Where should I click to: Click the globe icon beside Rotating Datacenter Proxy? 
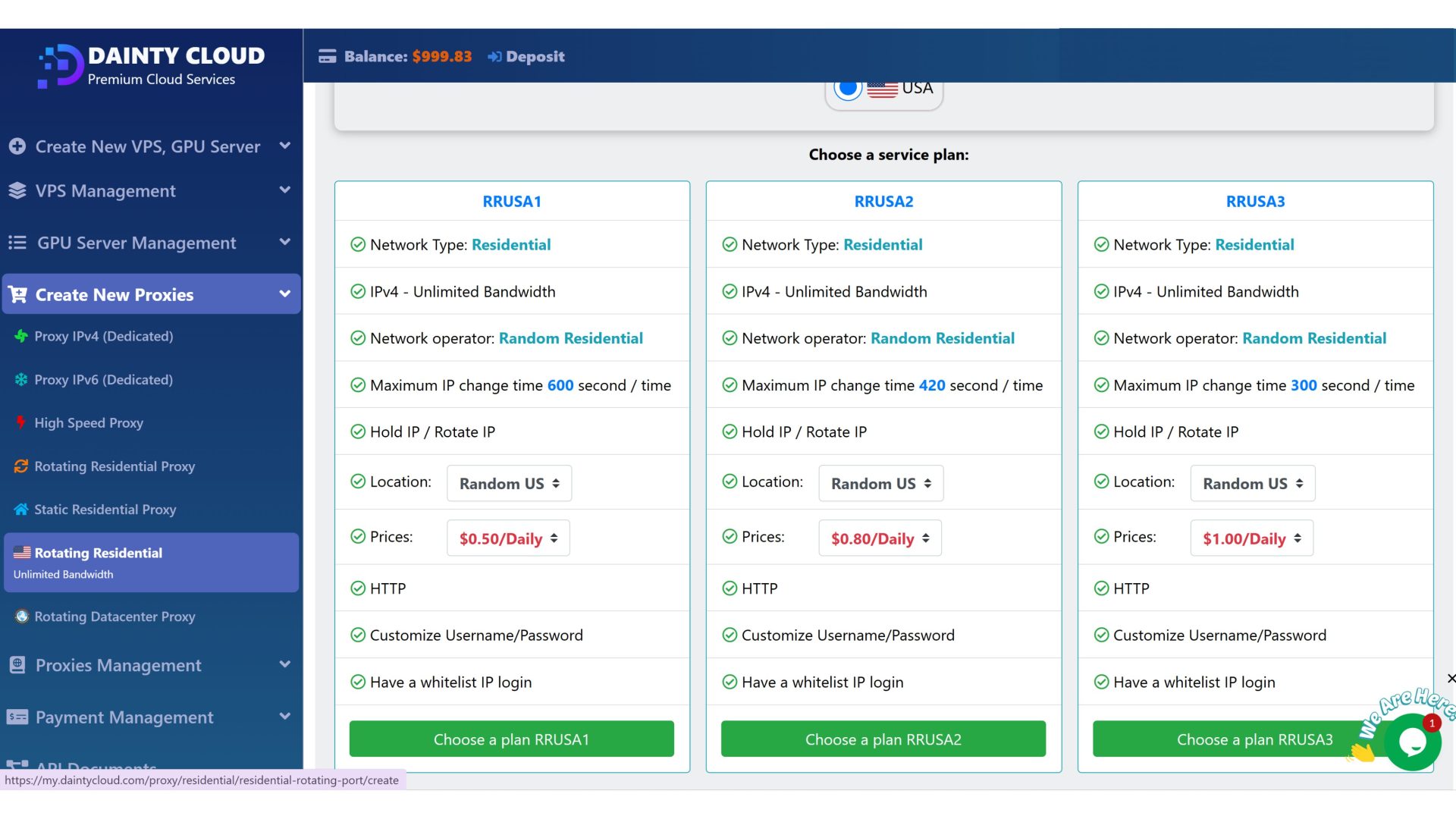22,617
